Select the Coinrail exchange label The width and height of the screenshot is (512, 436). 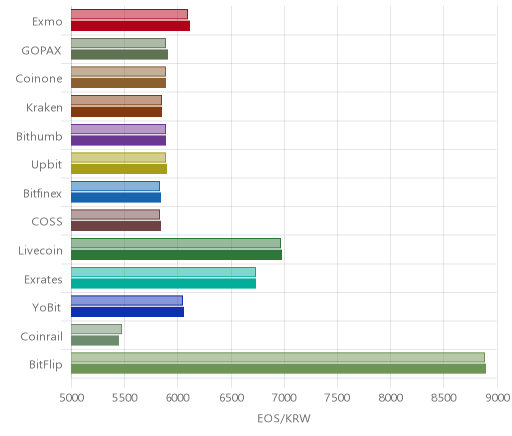pos(41,336)
